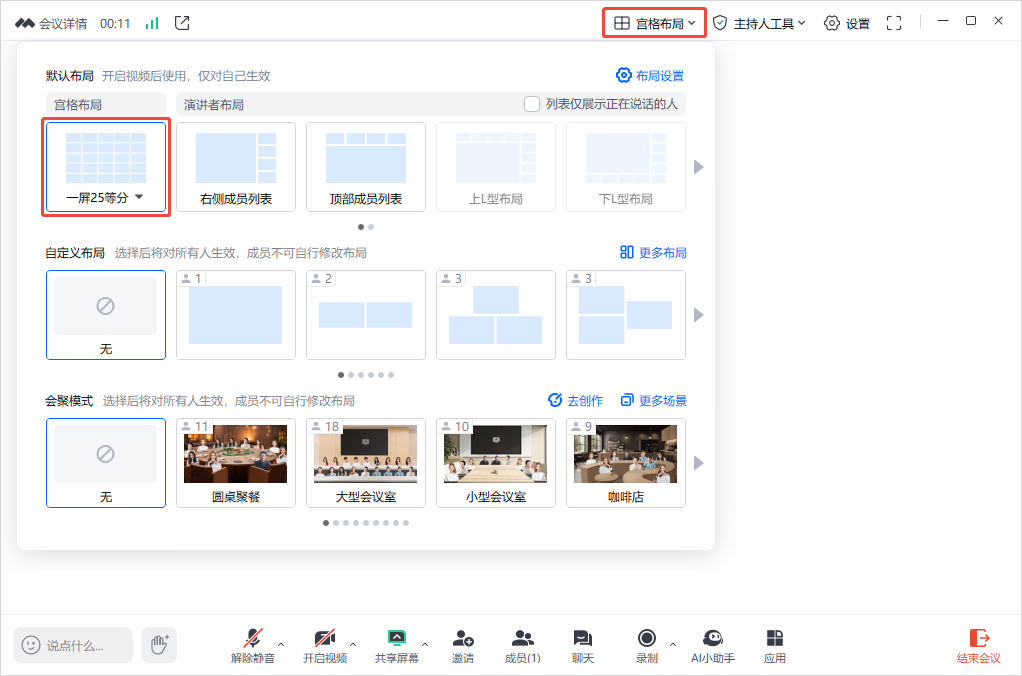Start screen sharing with 共享屏幕
This screenshot has width=1022, height=676.
(396, 645)
